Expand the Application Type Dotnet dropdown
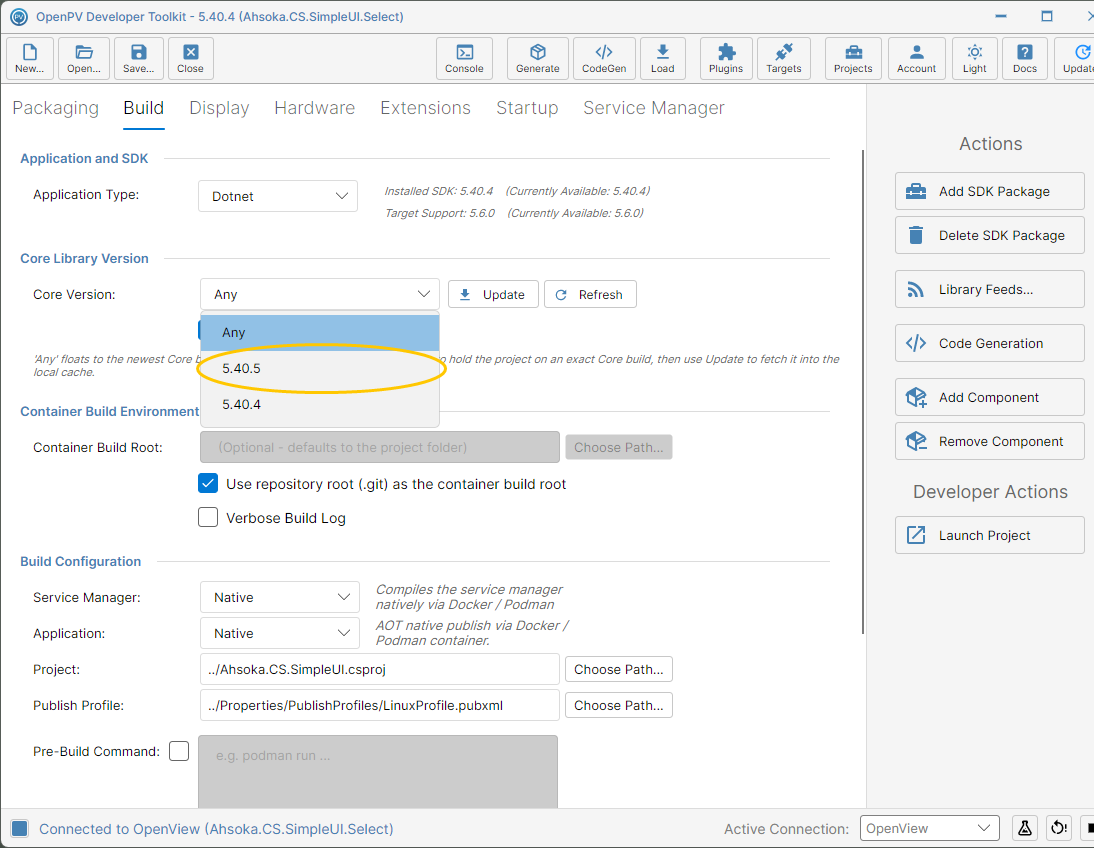This screenshot has width=1116, height=848. tap(278, 197)
